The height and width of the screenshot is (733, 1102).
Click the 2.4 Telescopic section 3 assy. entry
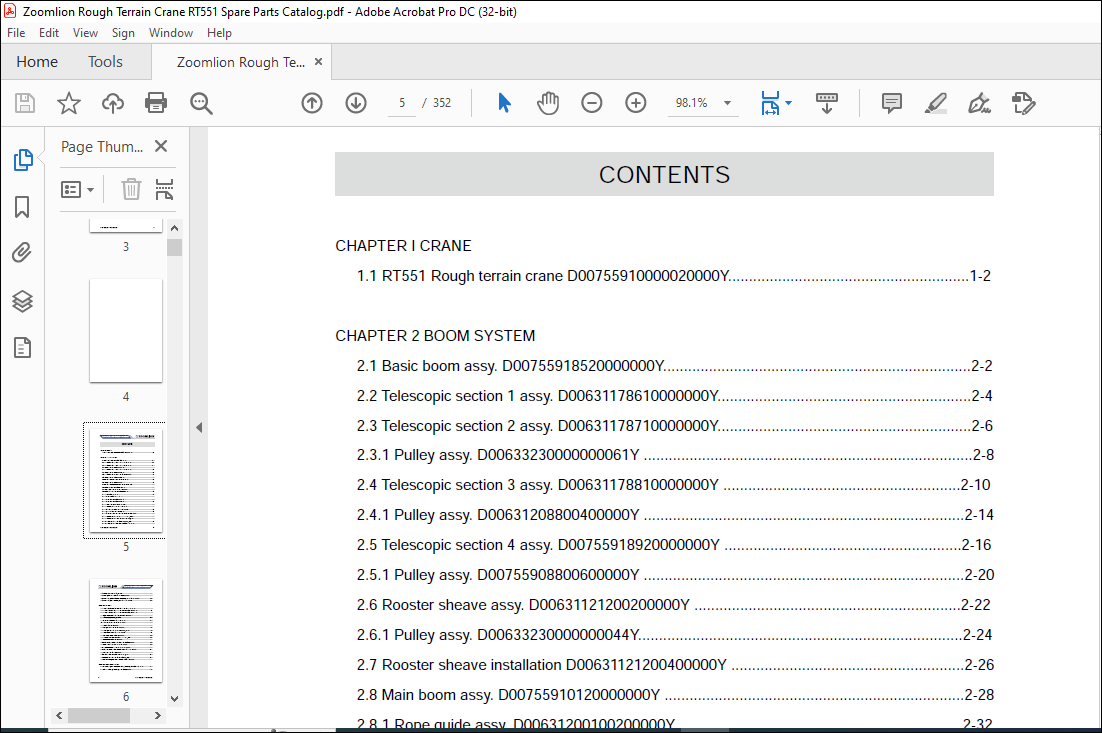673,485
